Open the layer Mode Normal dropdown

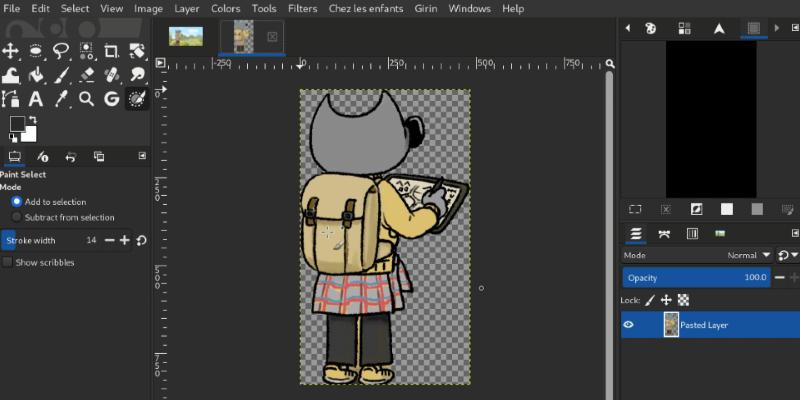[696, 255]
